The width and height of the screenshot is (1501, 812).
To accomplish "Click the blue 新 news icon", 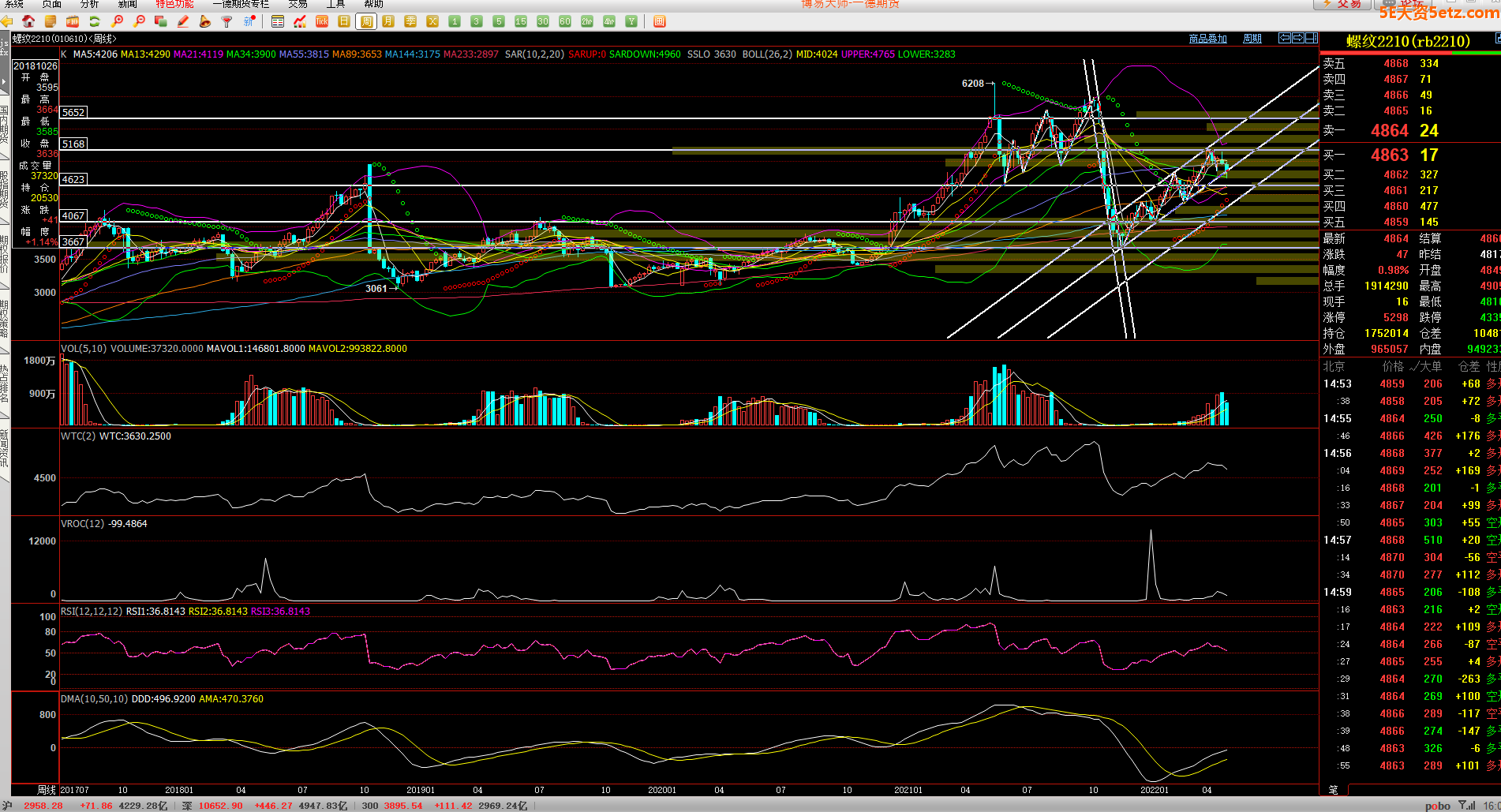I will (x=249, y=21).
